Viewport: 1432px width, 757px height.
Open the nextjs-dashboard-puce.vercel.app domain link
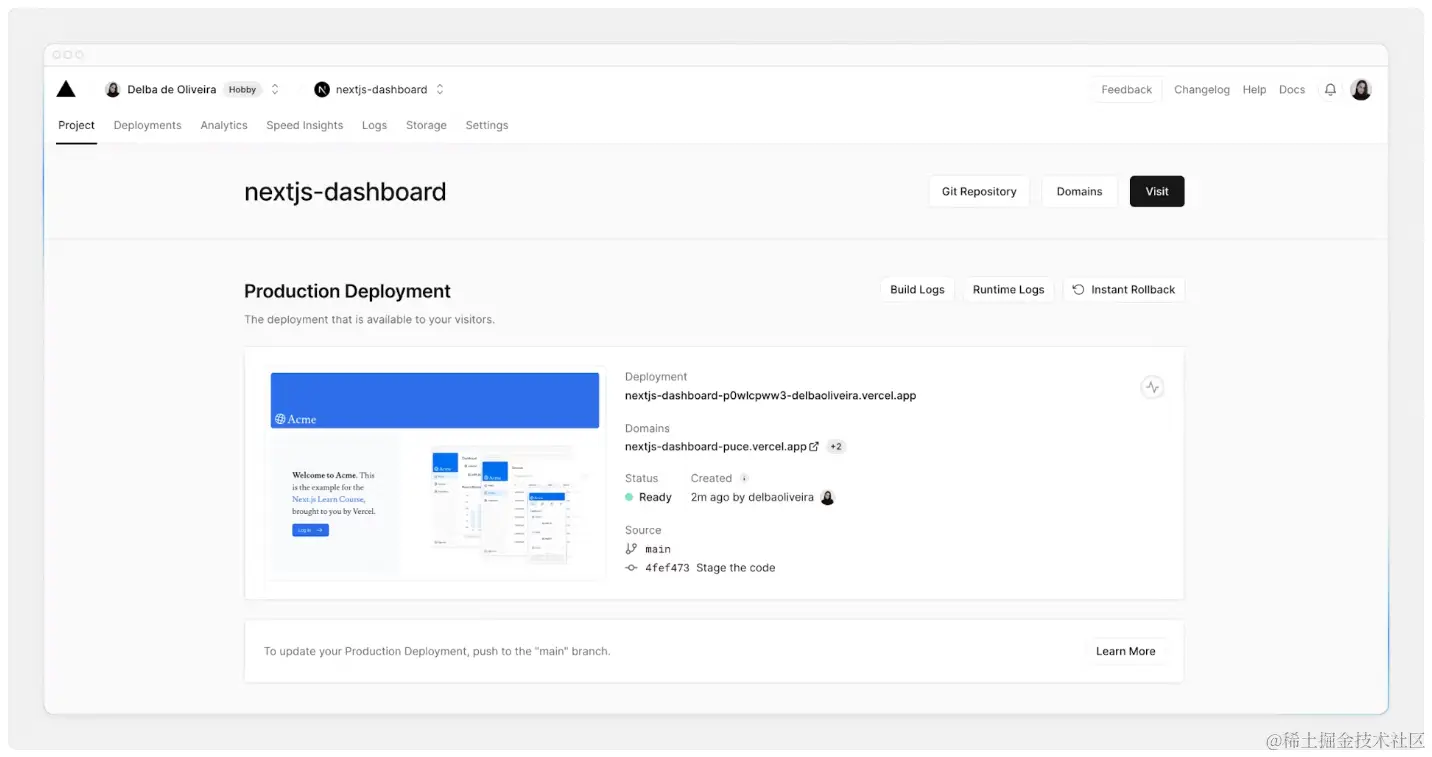[x=716, y=447]
